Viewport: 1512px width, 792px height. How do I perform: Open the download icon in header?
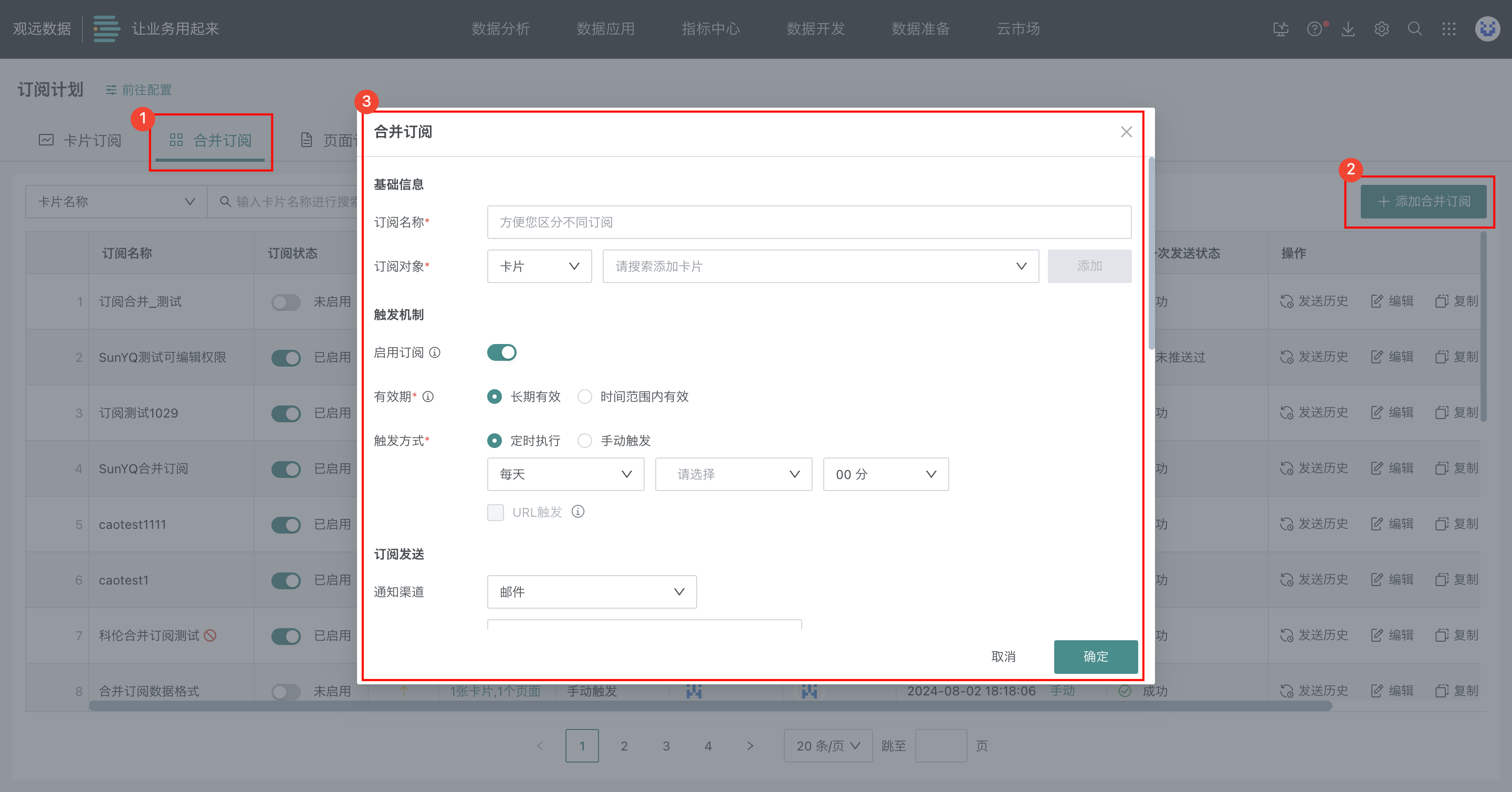pos(1348,29)
